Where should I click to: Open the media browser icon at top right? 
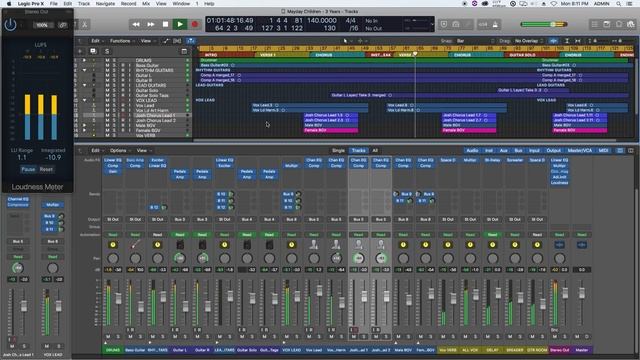pos(631,24)
